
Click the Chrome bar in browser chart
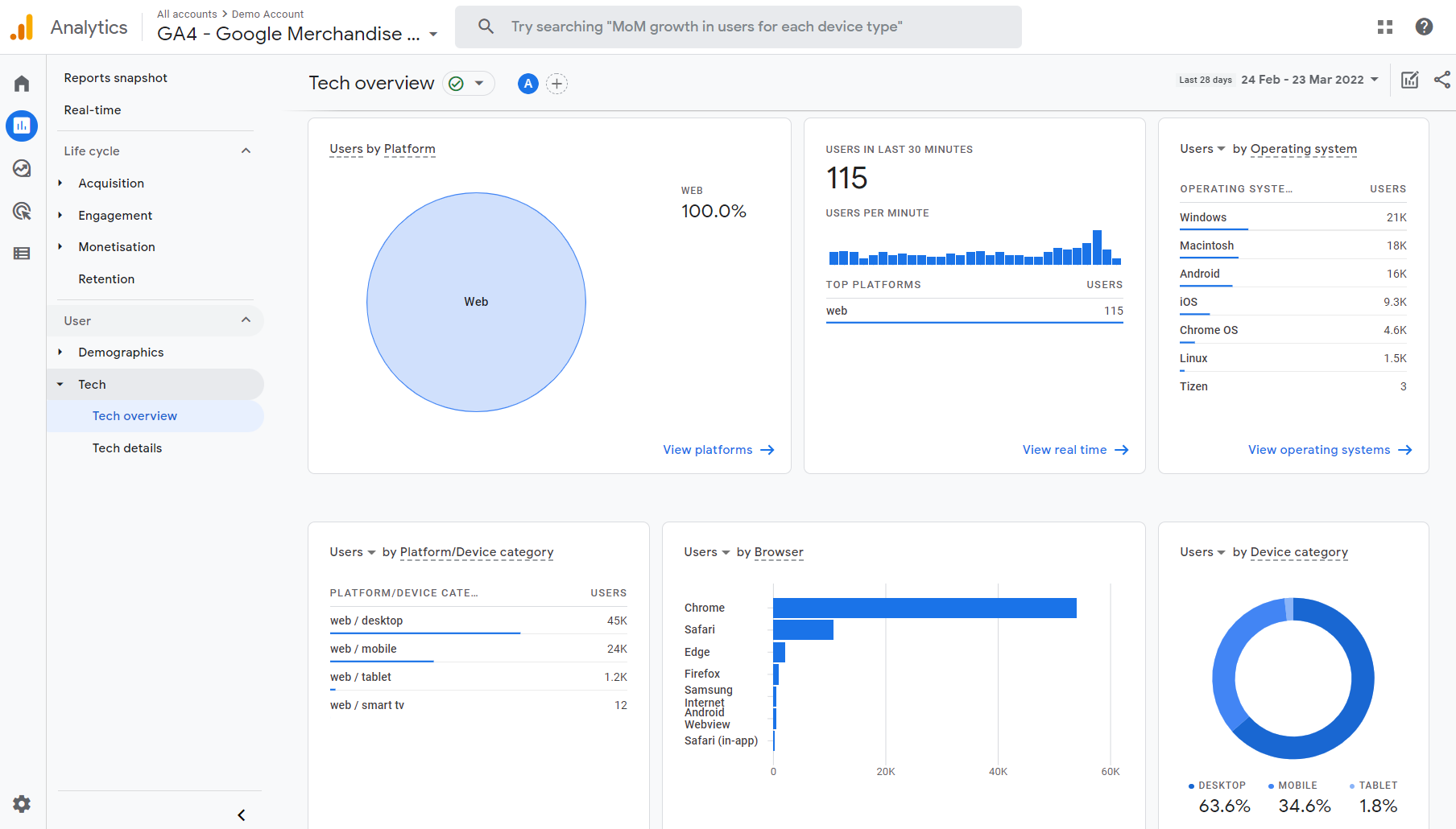[x=924, y=608]
